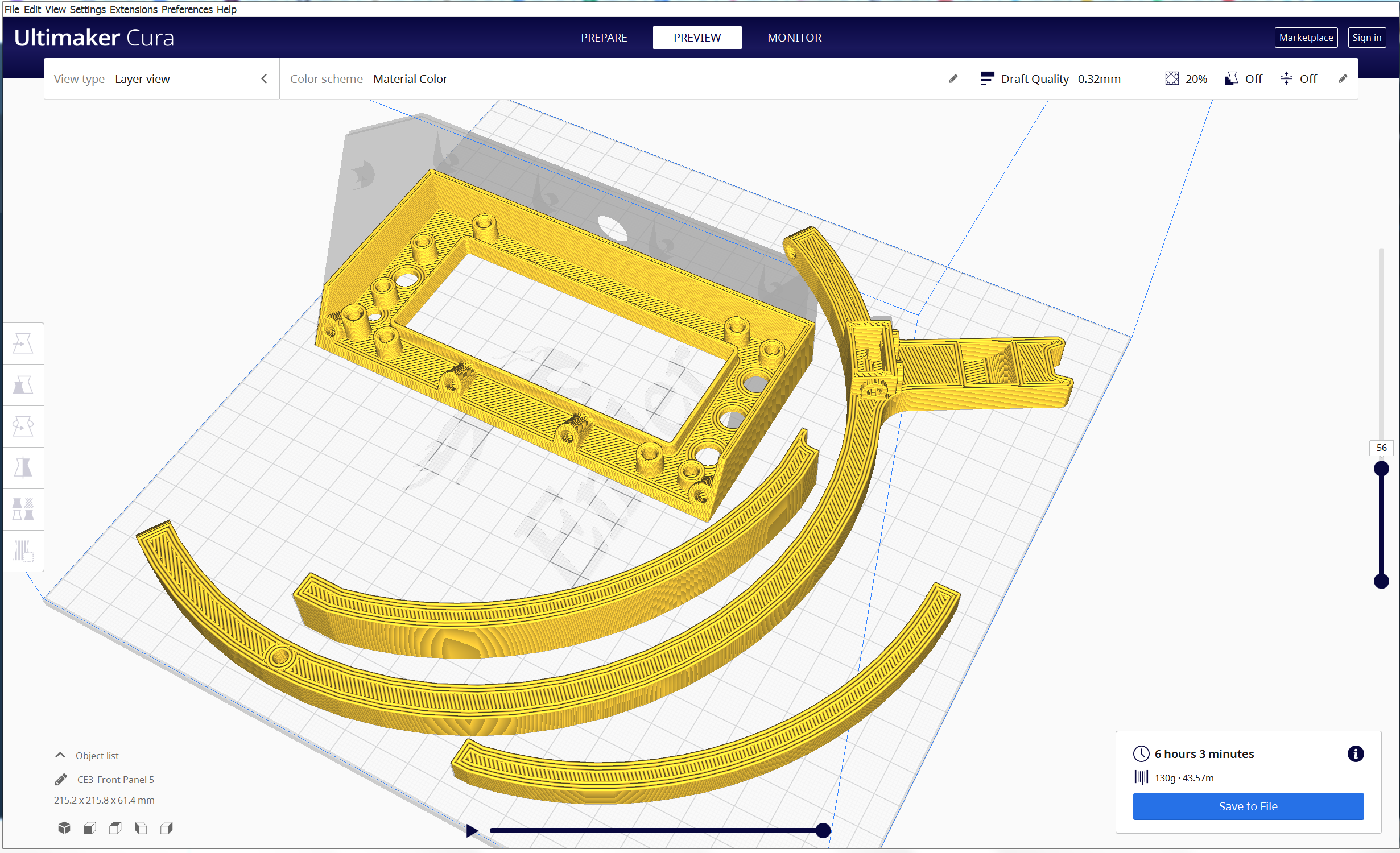Viewport: 1400px width, 853px height.
Task: Edit CE3_Front Panel 5 name pencil
Action: [x=61, y=780]
